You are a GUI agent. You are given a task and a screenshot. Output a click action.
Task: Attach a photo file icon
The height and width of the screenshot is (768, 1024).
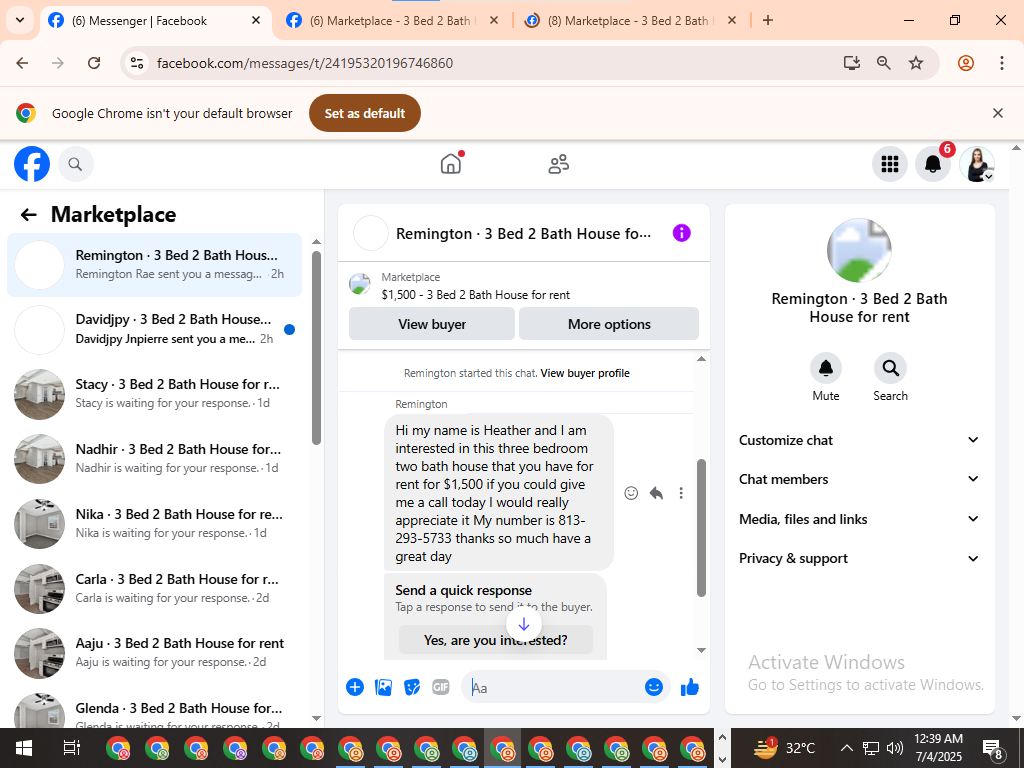[x=383, y=687]
